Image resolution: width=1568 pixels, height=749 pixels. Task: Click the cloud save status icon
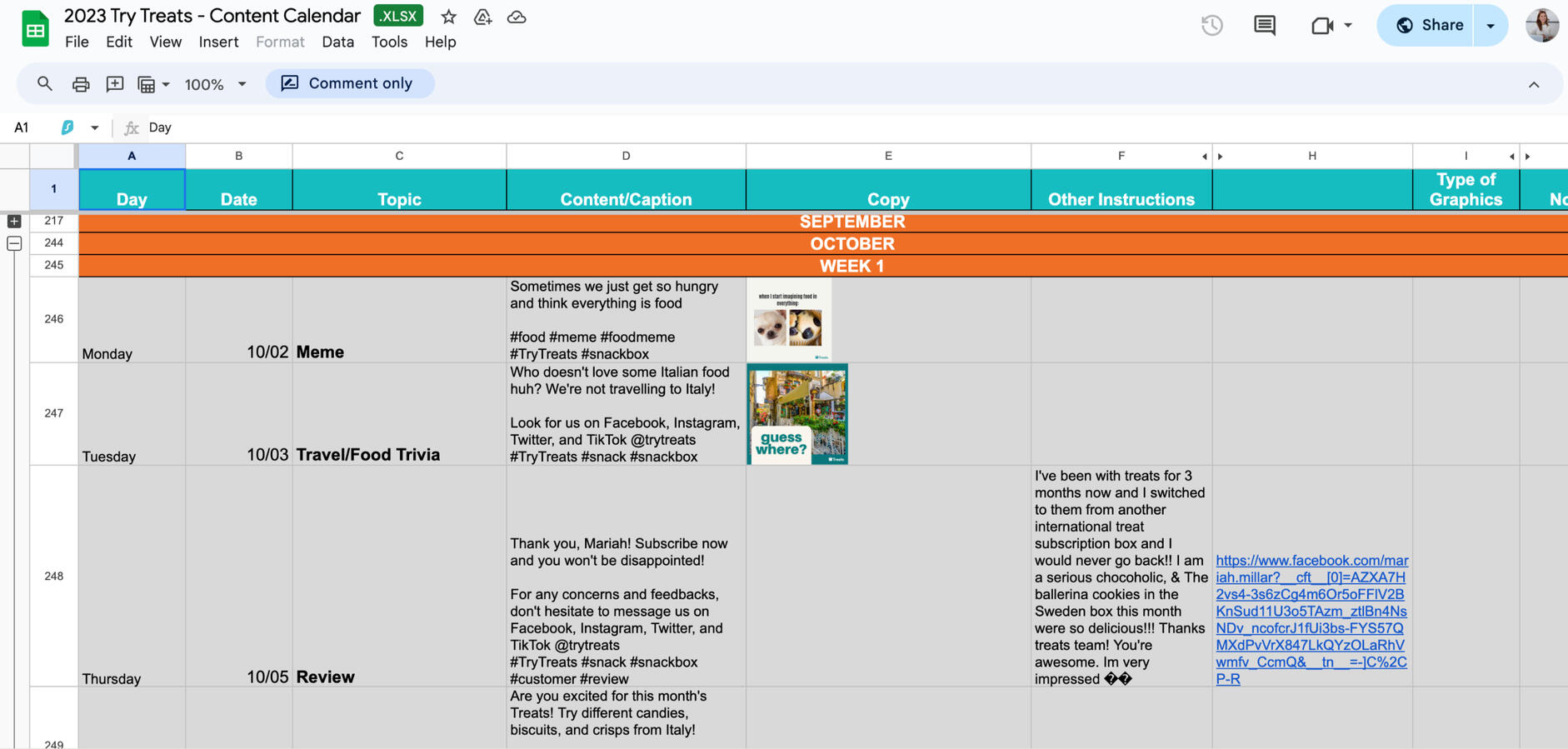(517, 17)
